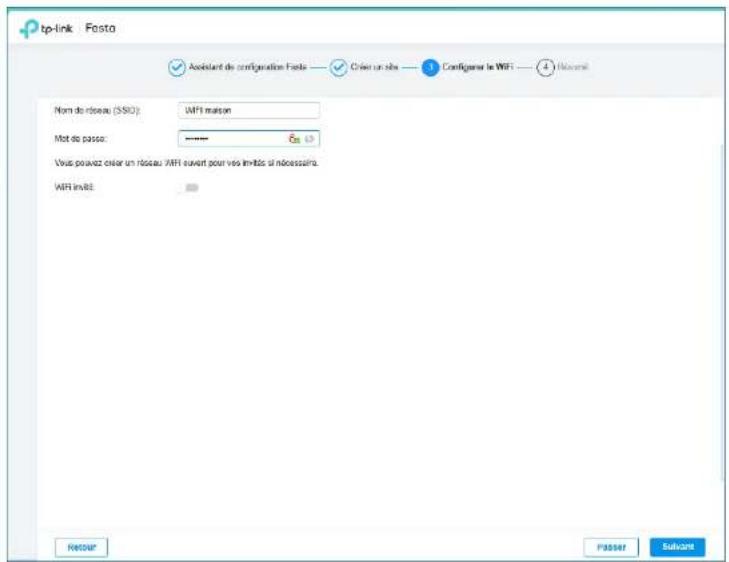
Task: Click the 'Nom du réseau (SSID):' label
Action: click(97, 110)
